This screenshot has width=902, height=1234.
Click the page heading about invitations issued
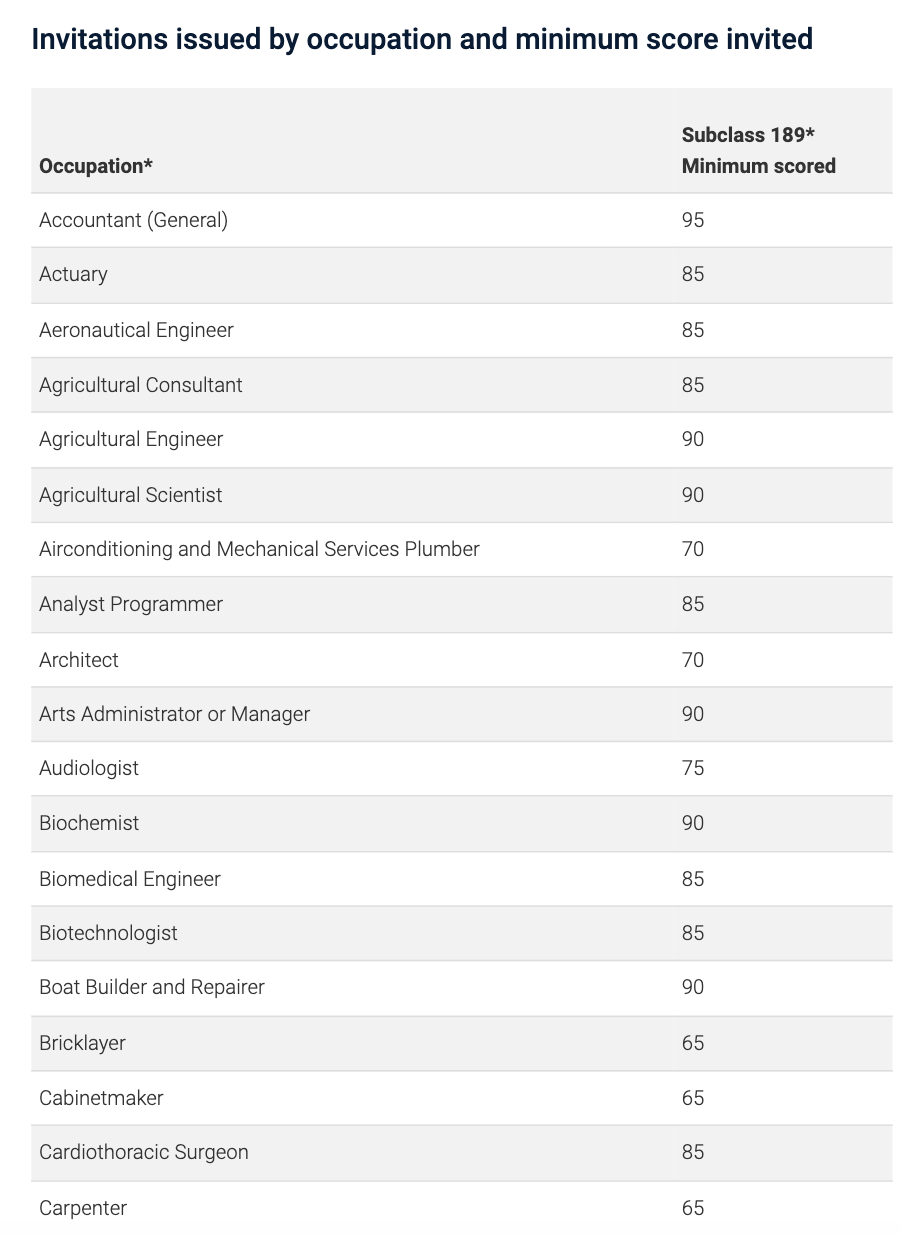pos(422,39)
